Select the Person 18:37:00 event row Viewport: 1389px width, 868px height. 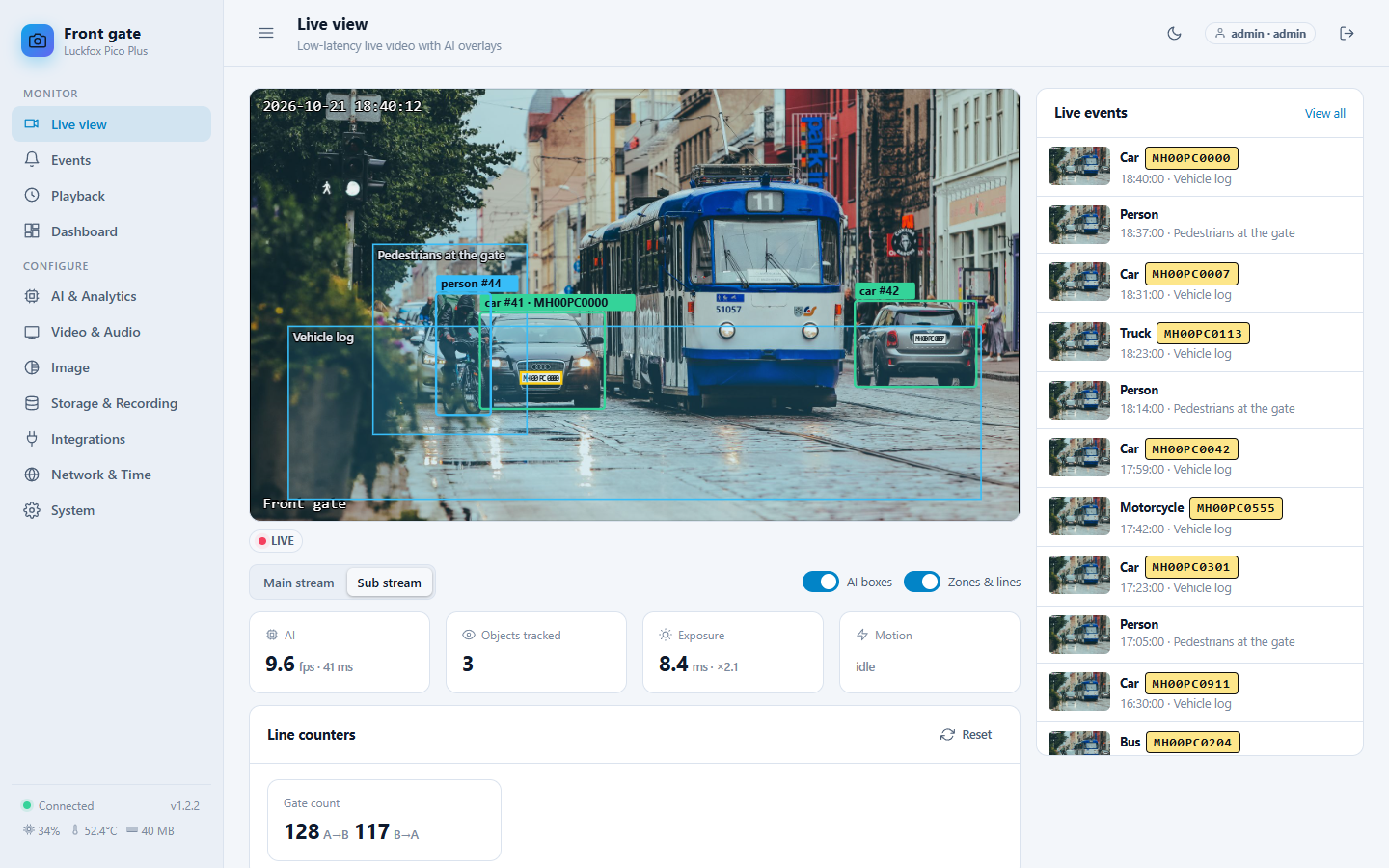1200,224
